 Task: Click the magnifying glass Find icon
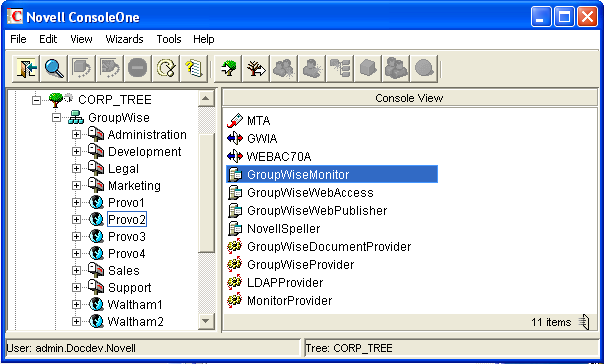[x=54, y=69]
